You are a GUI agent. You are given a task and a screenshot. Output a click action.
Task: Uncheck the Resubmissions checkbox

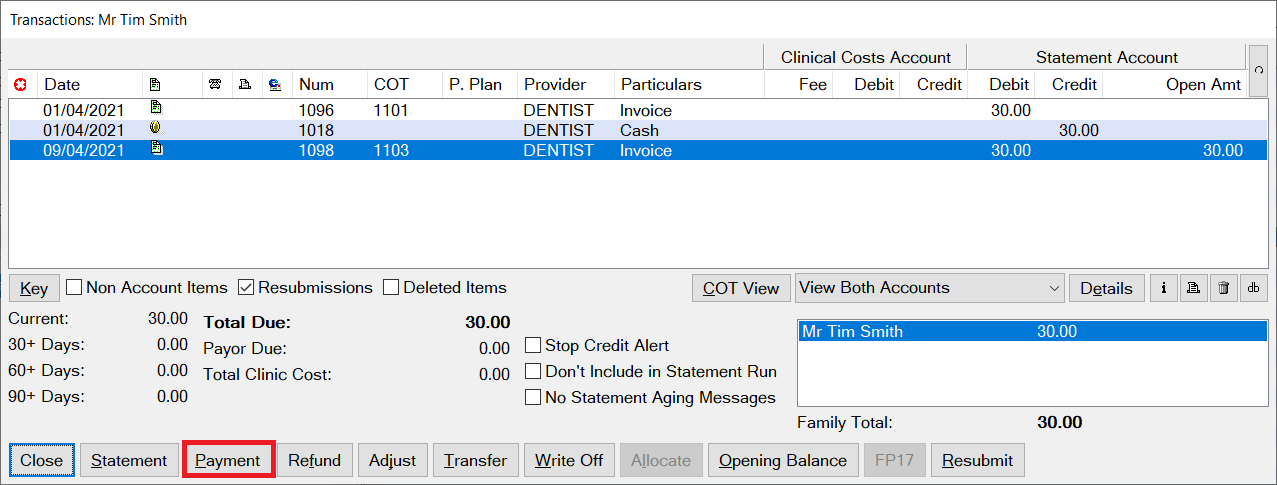click(x=246, y=288)
